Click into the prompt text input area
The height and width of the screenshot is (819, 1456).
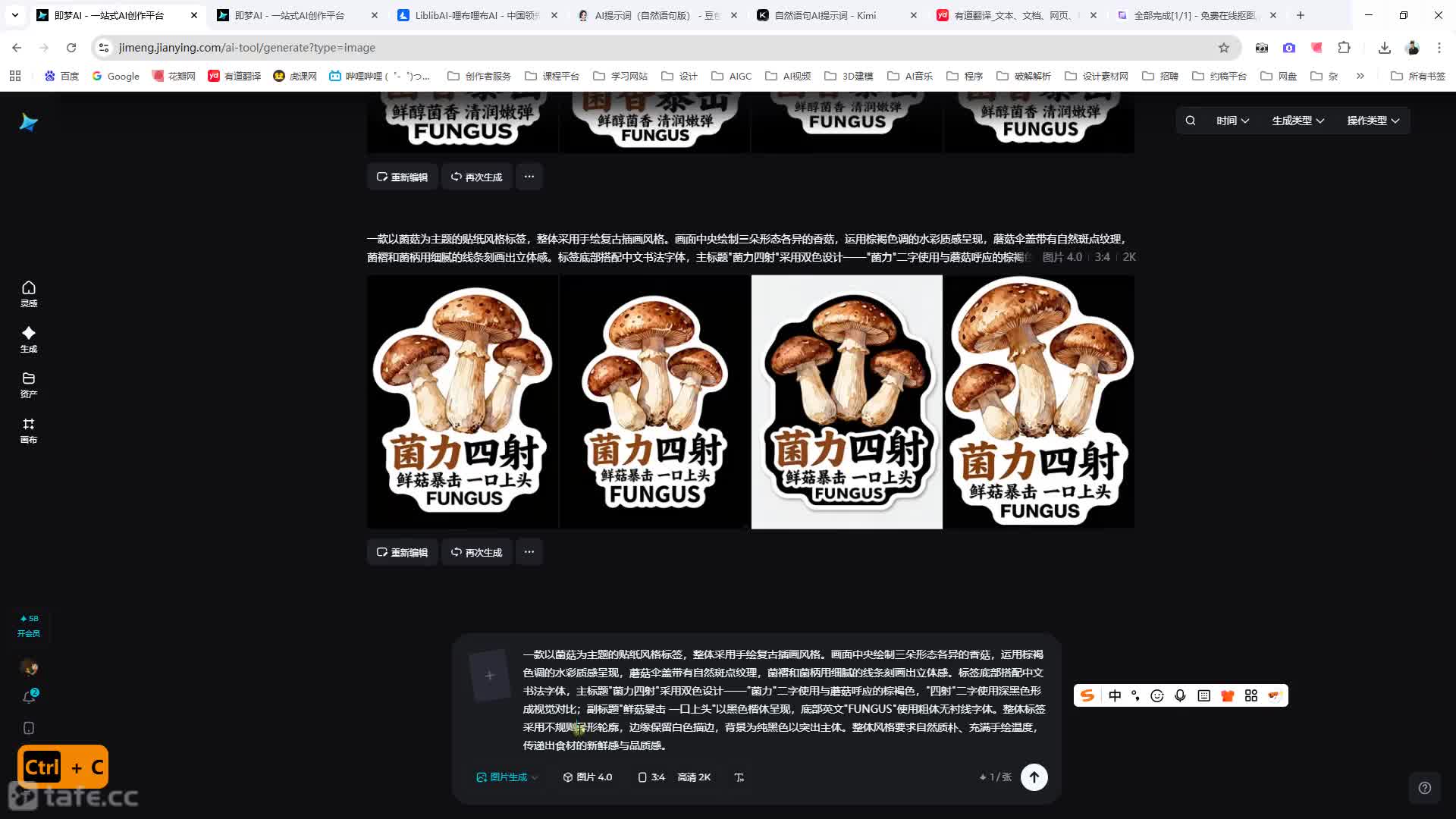(x=784, y=699)
